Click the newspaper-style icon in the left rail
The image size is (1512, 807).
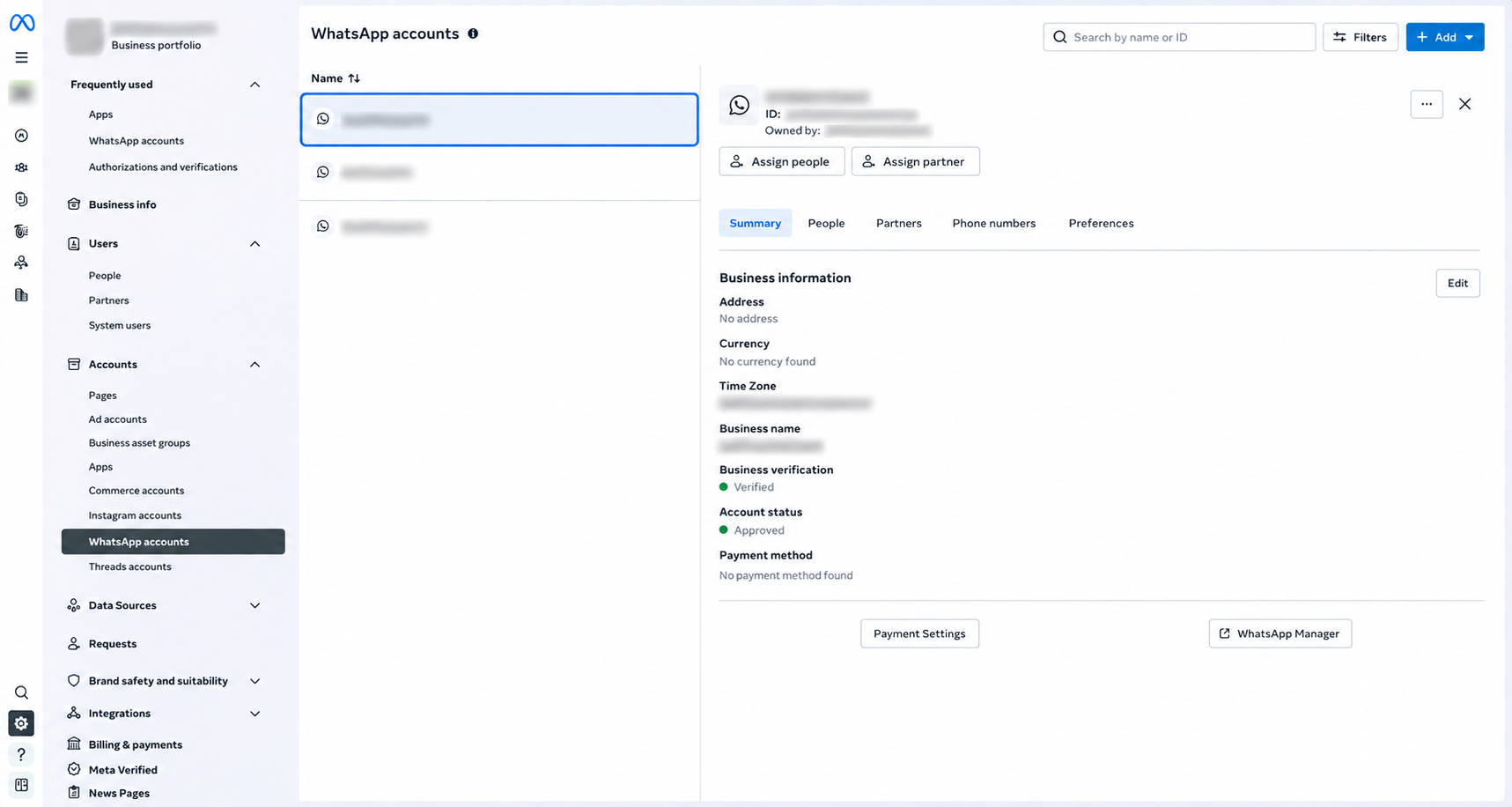tap(22, 231)
